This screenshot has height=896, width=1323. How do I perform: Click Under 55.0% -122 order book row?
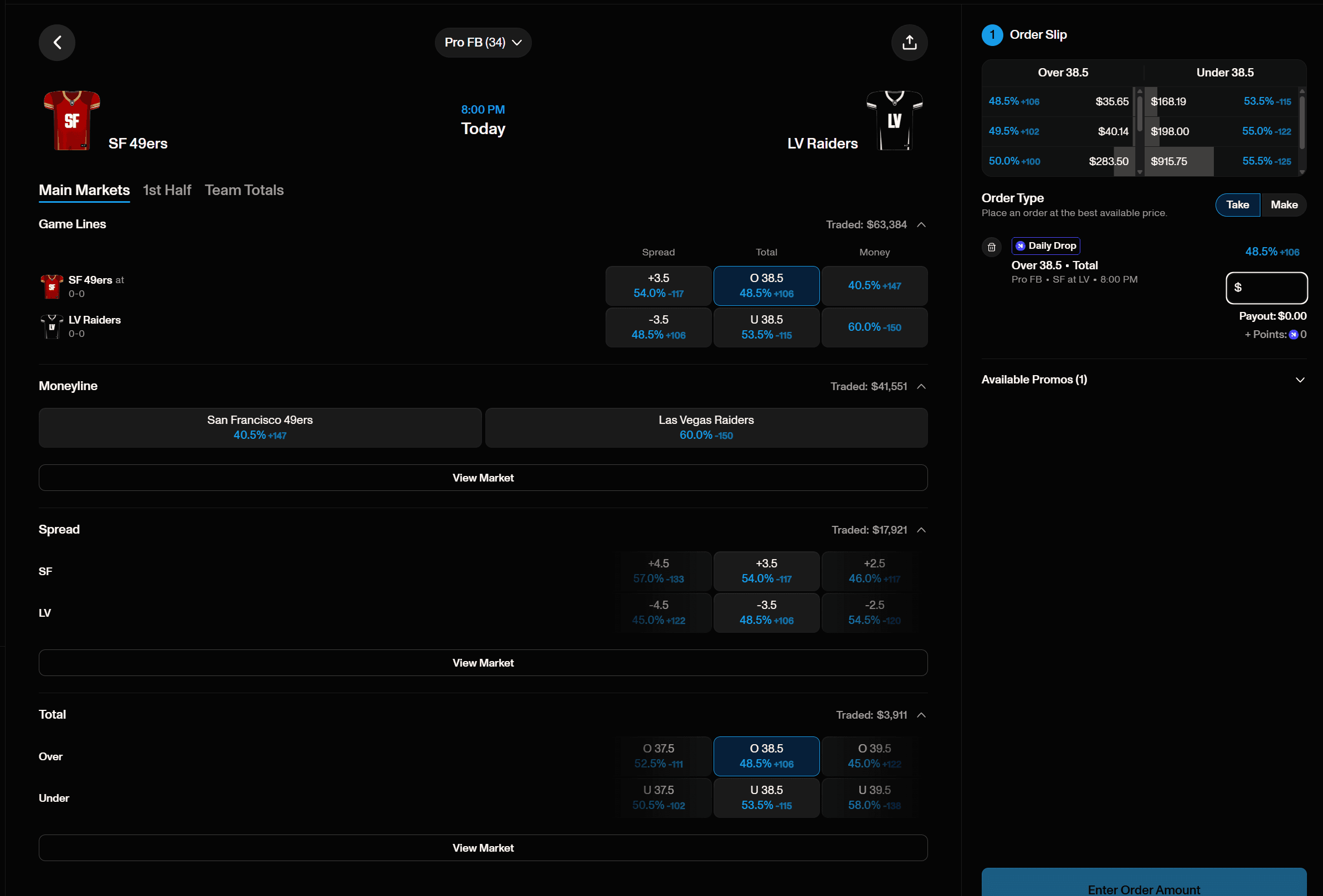(x=1221, y=131)
